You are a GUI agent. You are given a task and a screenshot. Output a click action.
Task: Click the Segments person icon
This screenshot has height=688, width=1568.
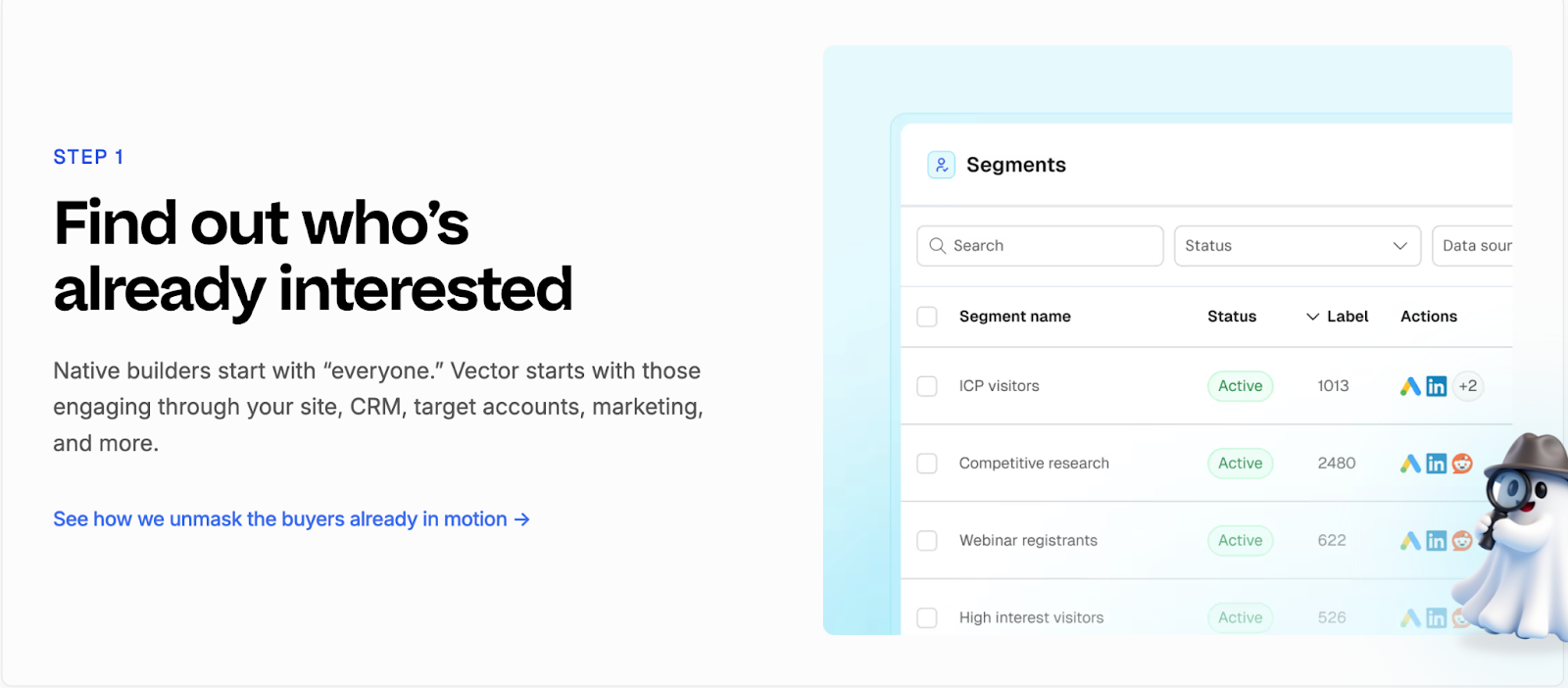[x=940, y=165]
